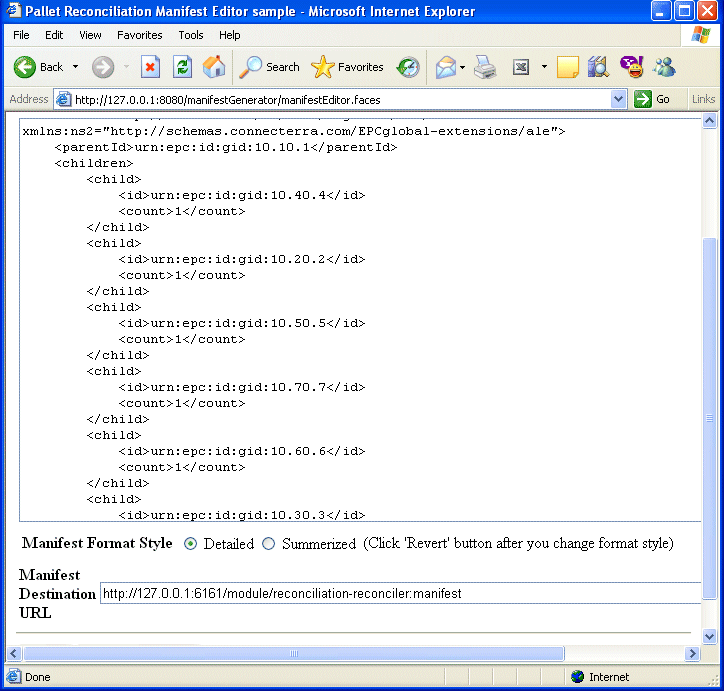Open the Research books icon
The height and width of the screenshot is (691, 724).
(x=598, y=67)
